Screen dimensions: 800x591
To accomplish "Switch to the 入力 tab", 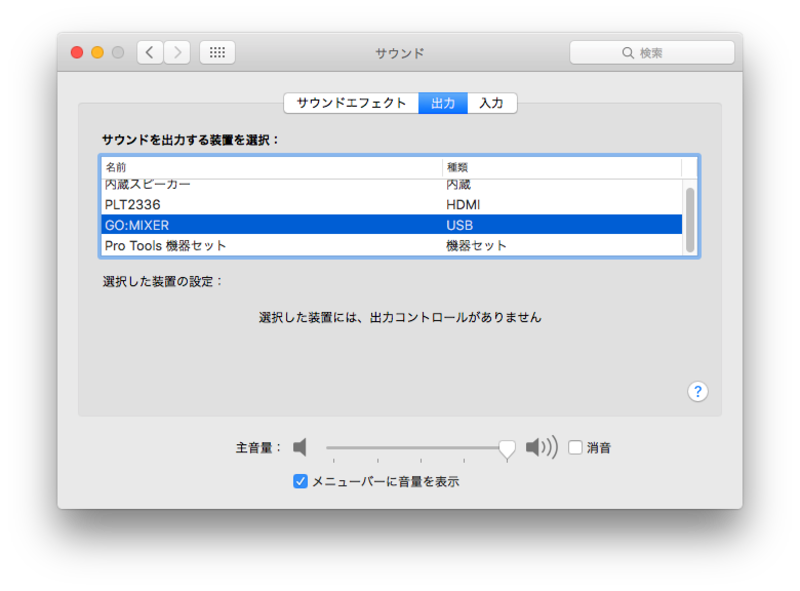I will (x=492, y=103).
